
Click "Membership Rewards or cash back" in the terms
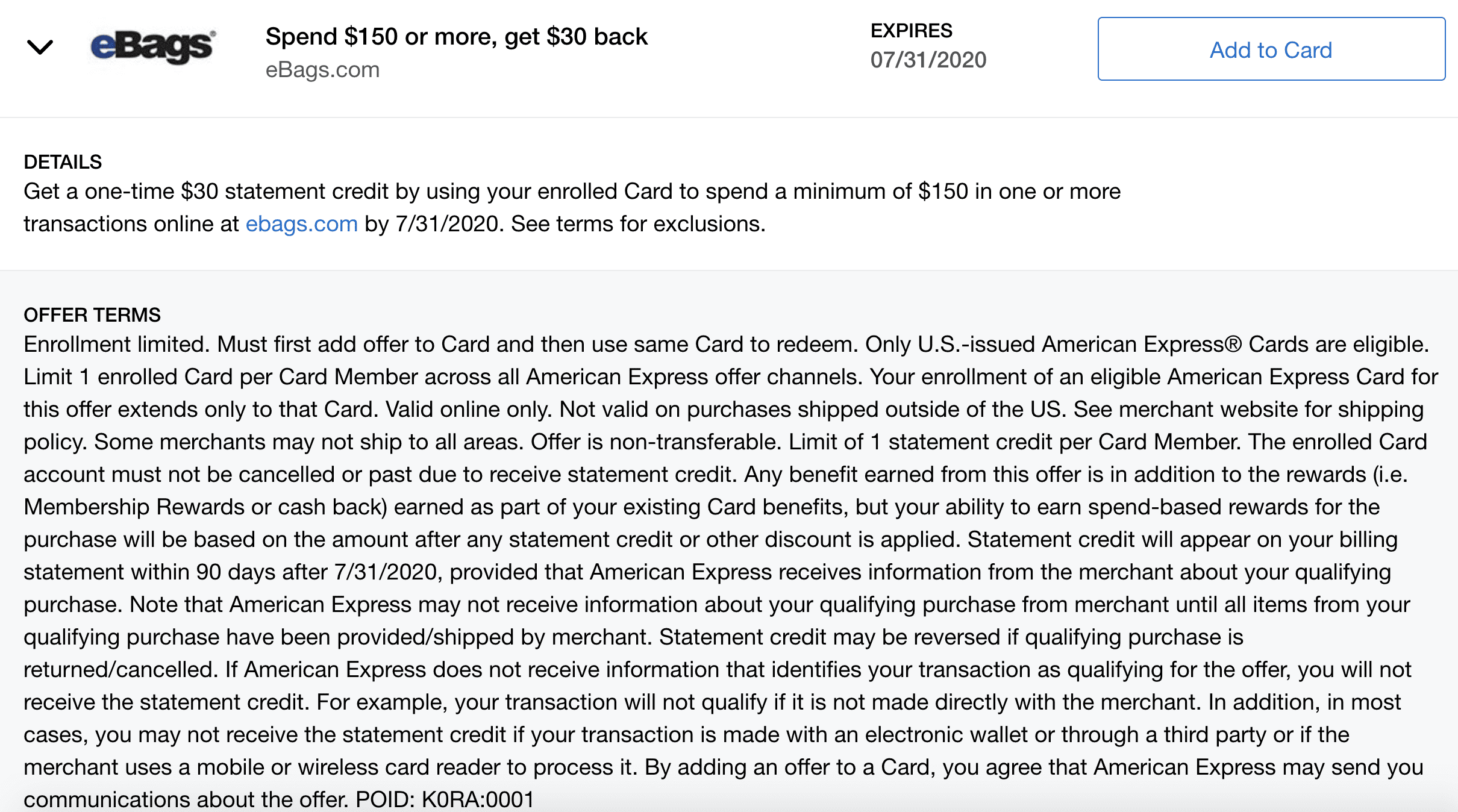[x=205, y=507]
